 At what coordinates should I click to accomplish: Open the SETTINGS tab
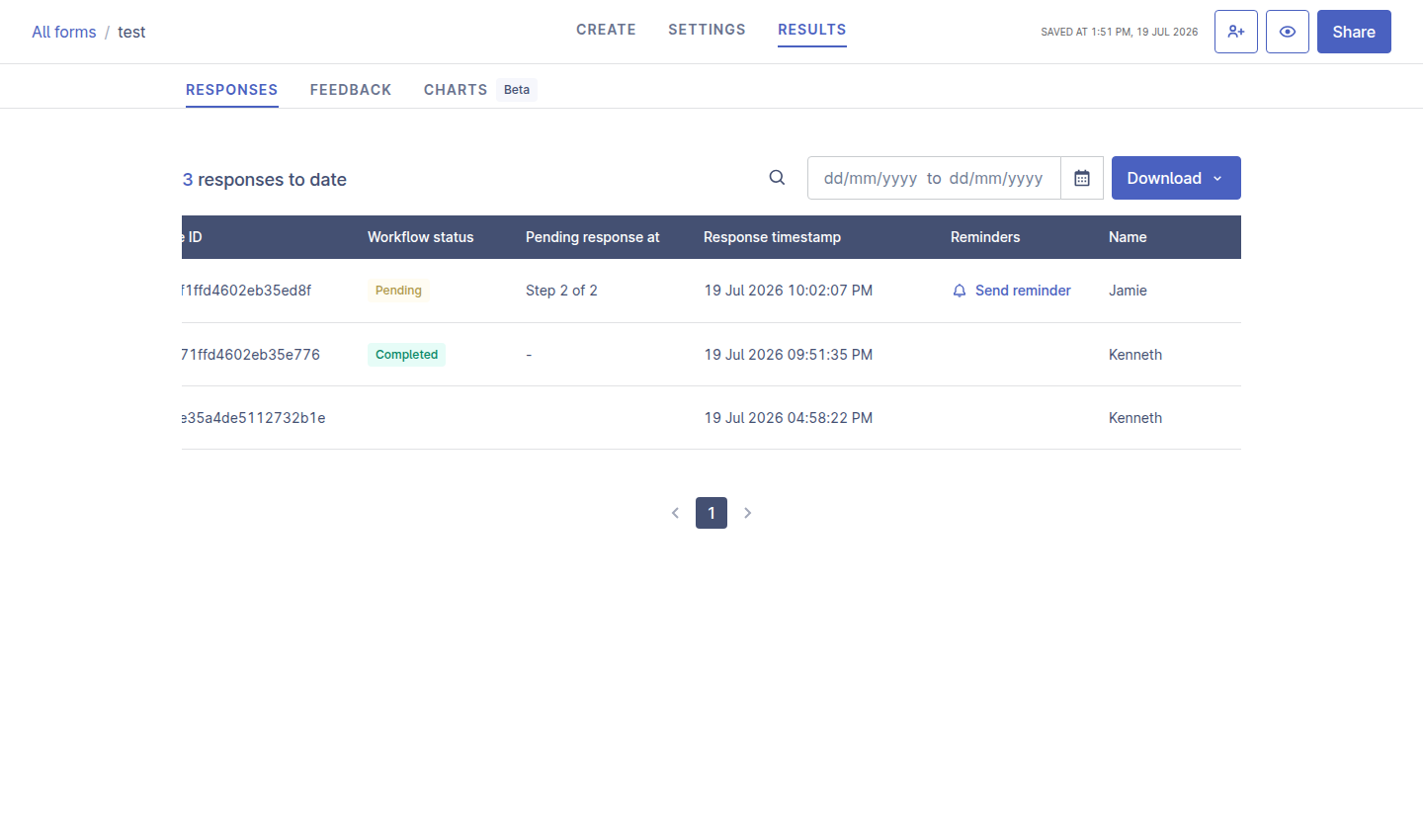707,30
